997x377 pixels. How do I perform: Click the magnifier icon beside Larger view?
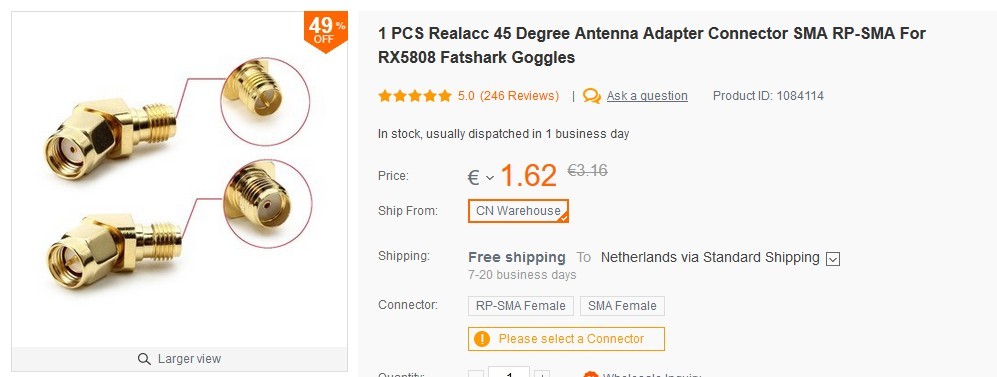coord(144,359)
